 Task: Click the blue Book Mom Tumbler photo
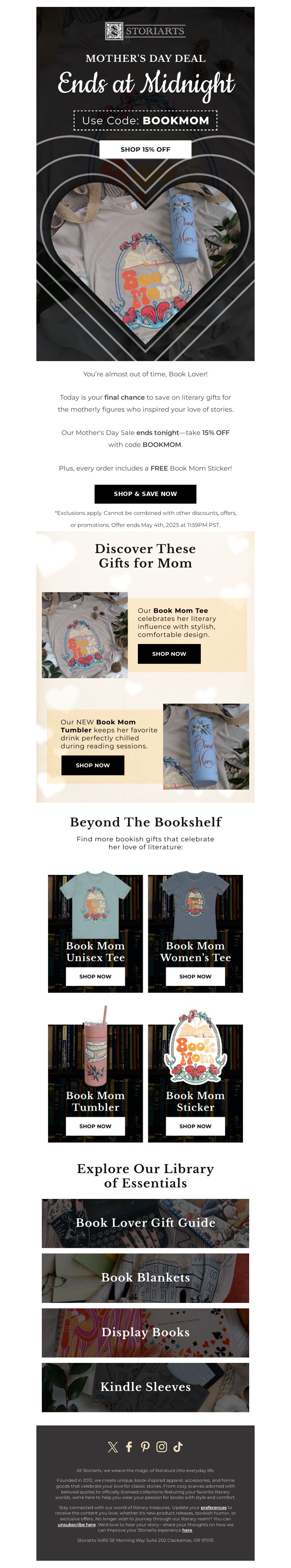[x=206, y=747]
